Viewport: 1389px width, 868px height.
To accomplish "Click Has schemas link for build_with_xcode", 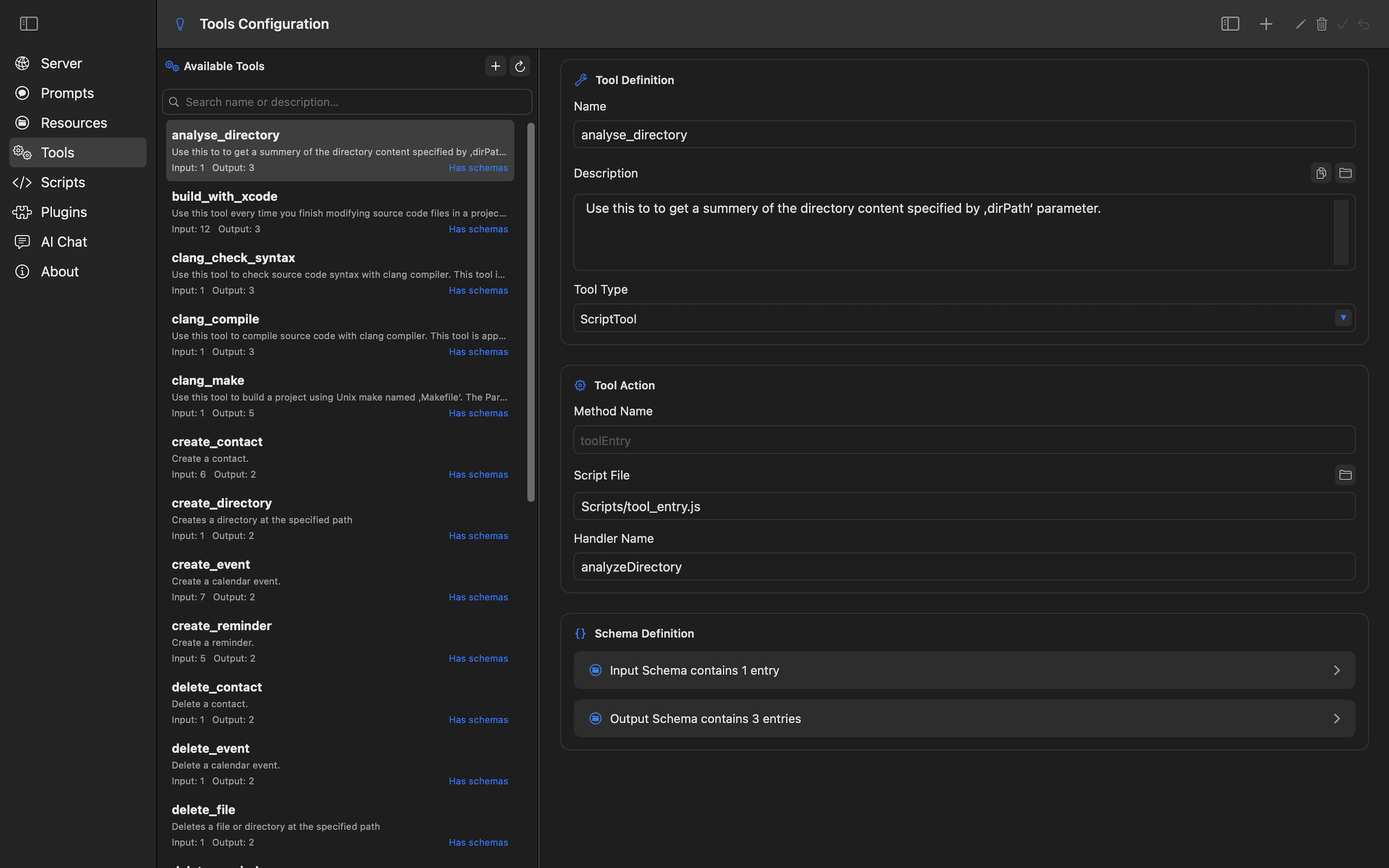I will [478, 229].
